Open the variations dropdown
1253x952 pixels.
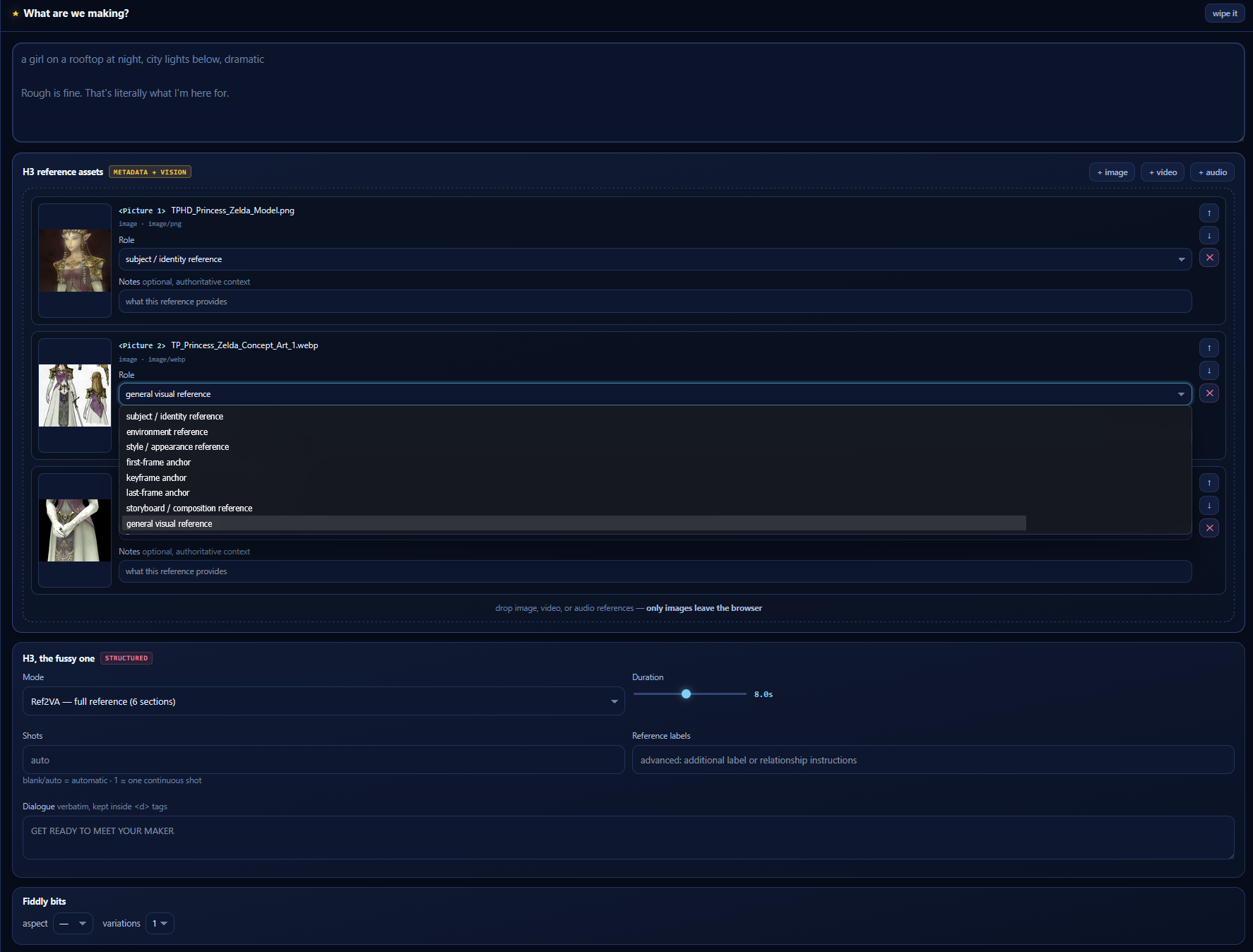pos(160,923)
